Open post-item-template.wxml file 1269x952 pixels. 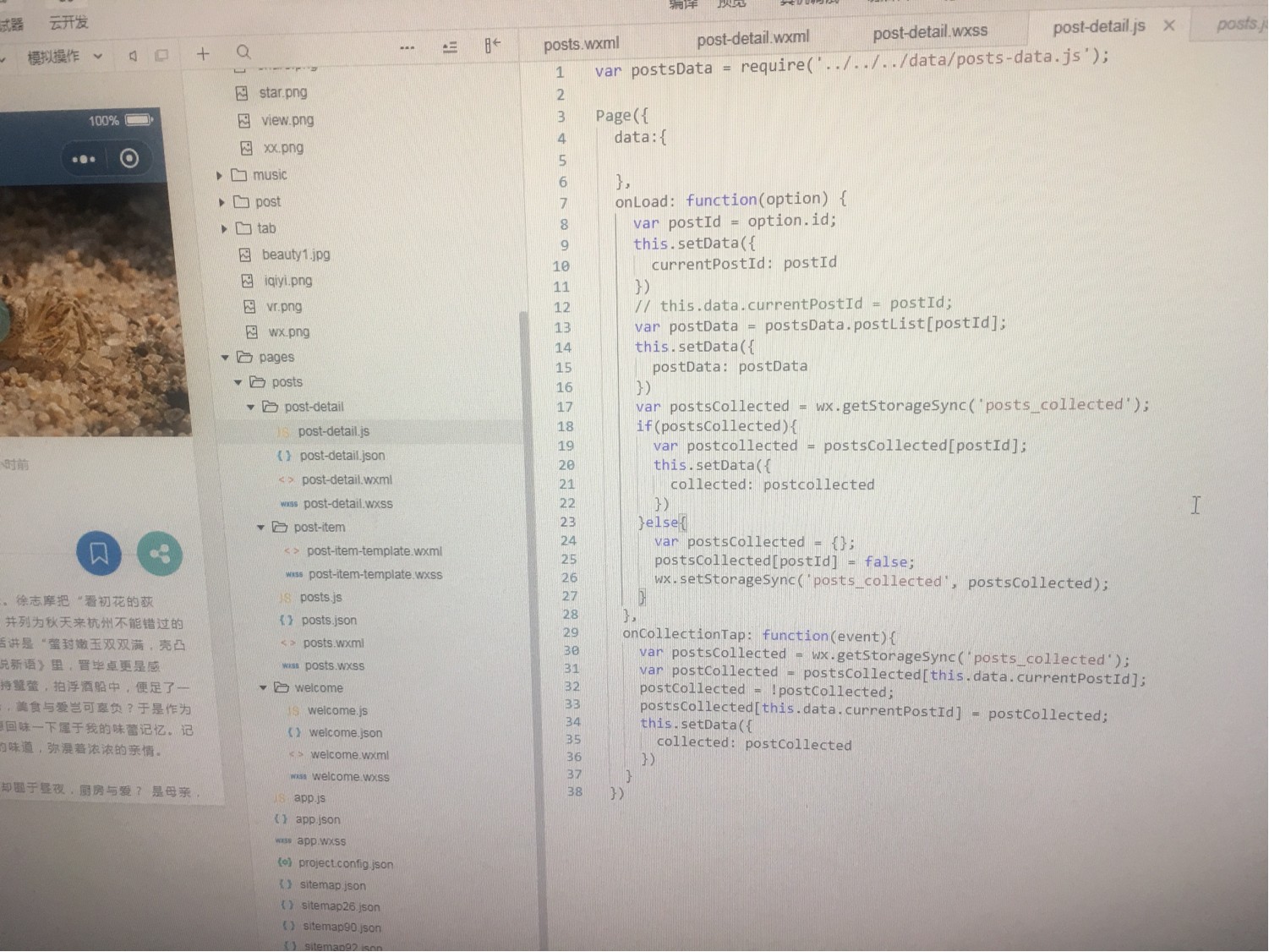click(364, 551)
